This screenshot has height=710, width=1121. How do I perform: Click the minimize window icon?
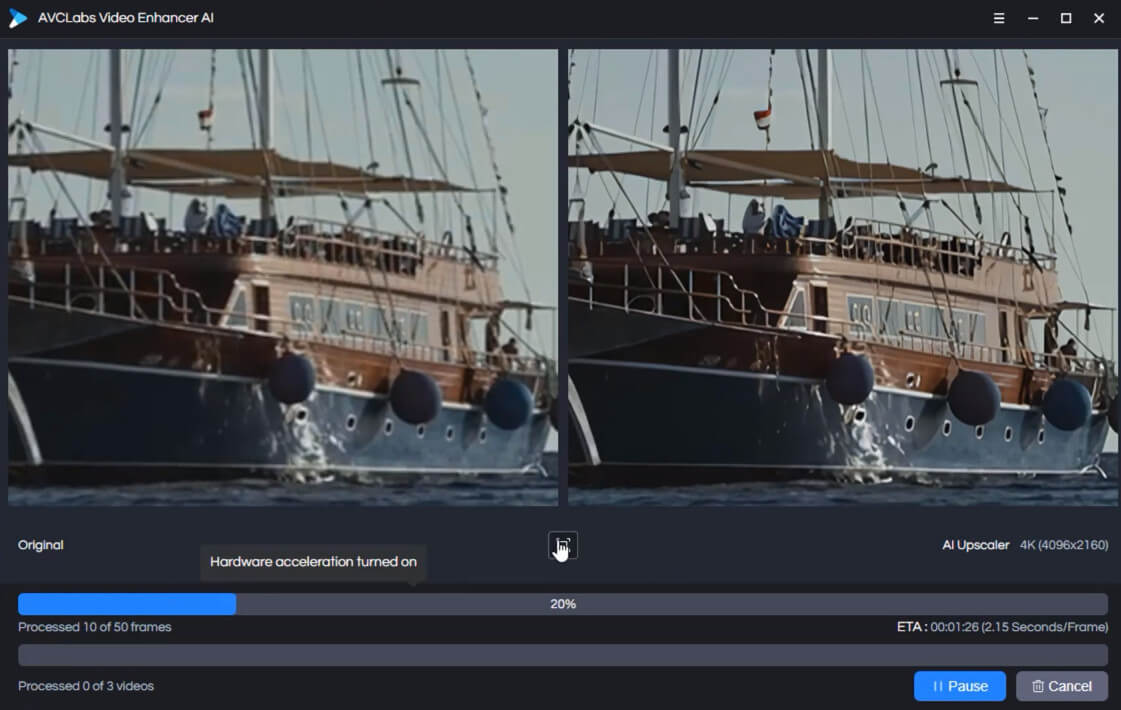pos(1033,17)
